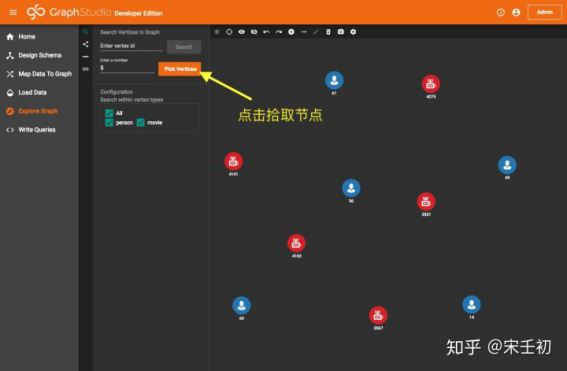Toggle the movie checkbox
This screenshot has width=567, height=371.
click(141, 123)
